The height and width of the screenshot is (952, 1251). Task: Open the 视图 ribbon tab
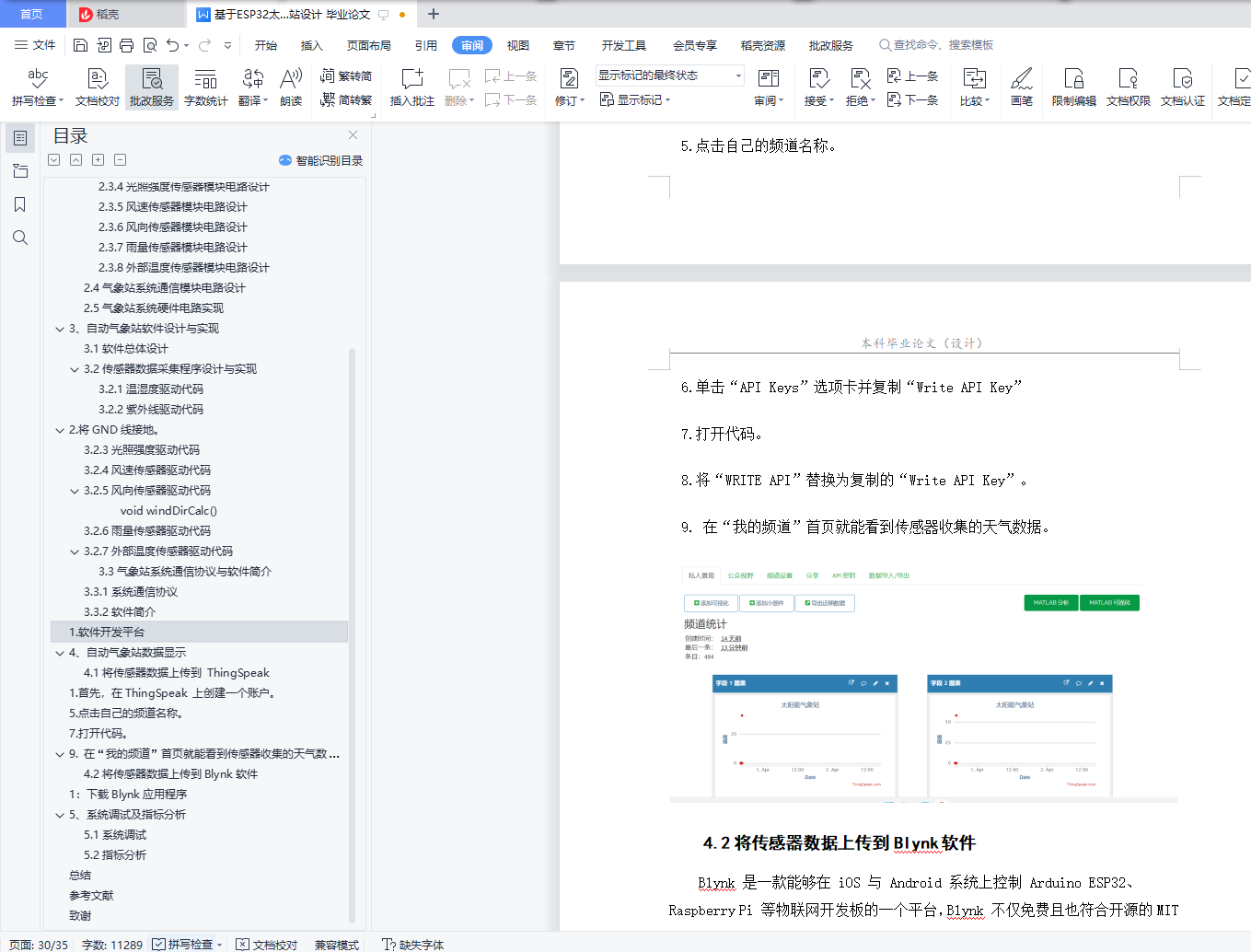[x=518, y=45]
